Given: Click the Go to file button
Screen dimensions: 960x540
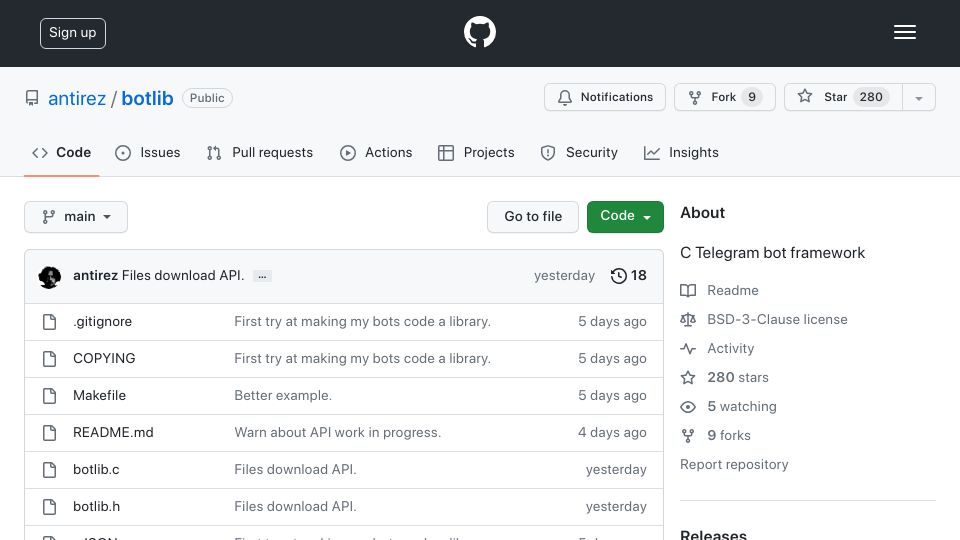Looking at the screenshot, I should (x=533, y=217).
